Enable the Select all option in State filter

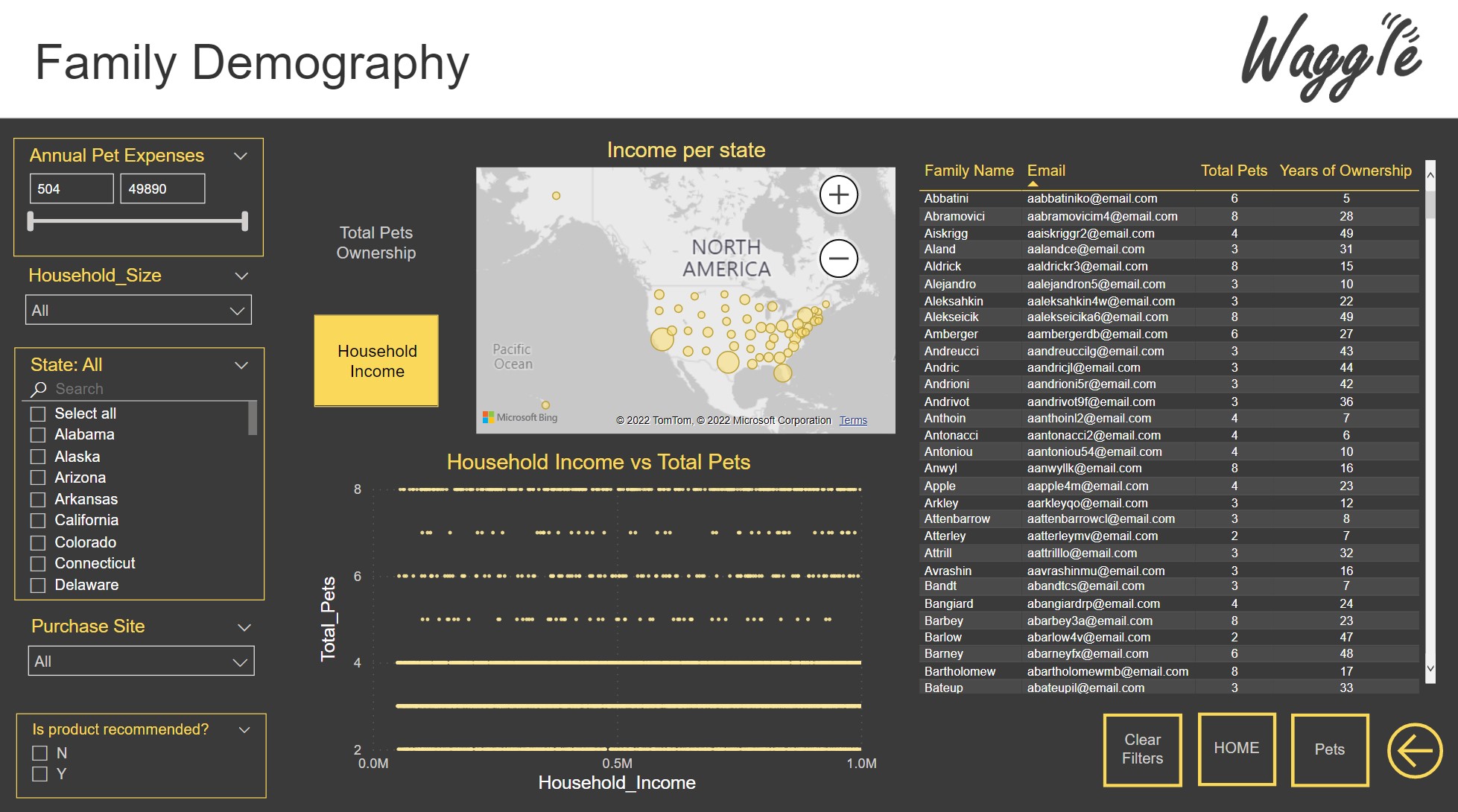coord(38,413)
